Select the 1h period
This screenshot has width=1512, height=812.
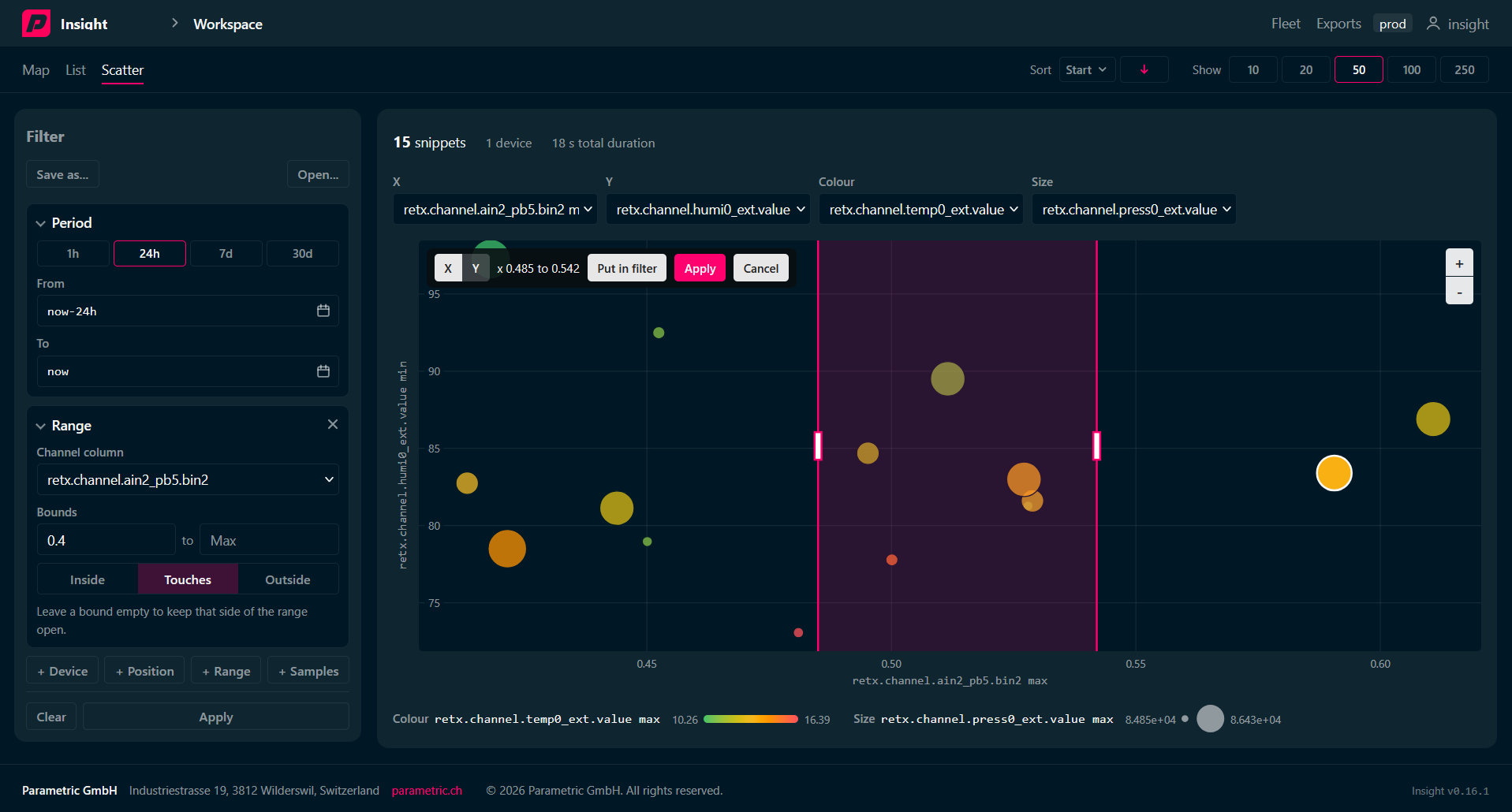(x=73, y=254)
